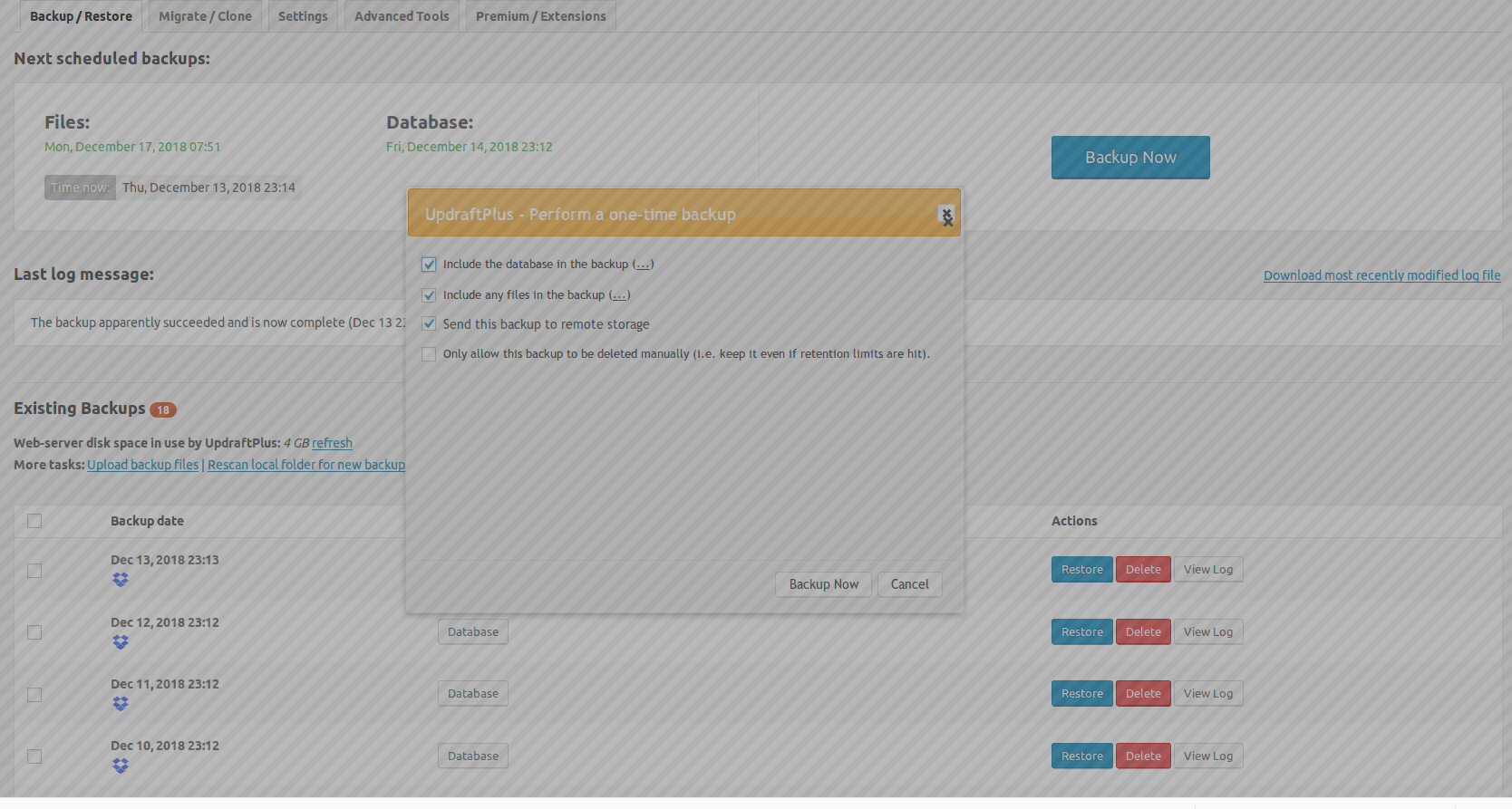Select the Dec 12, 2018 backup checkbox
Viewport: 1512px width, 809px height.
pyautogui.click(x=34, y=632)
